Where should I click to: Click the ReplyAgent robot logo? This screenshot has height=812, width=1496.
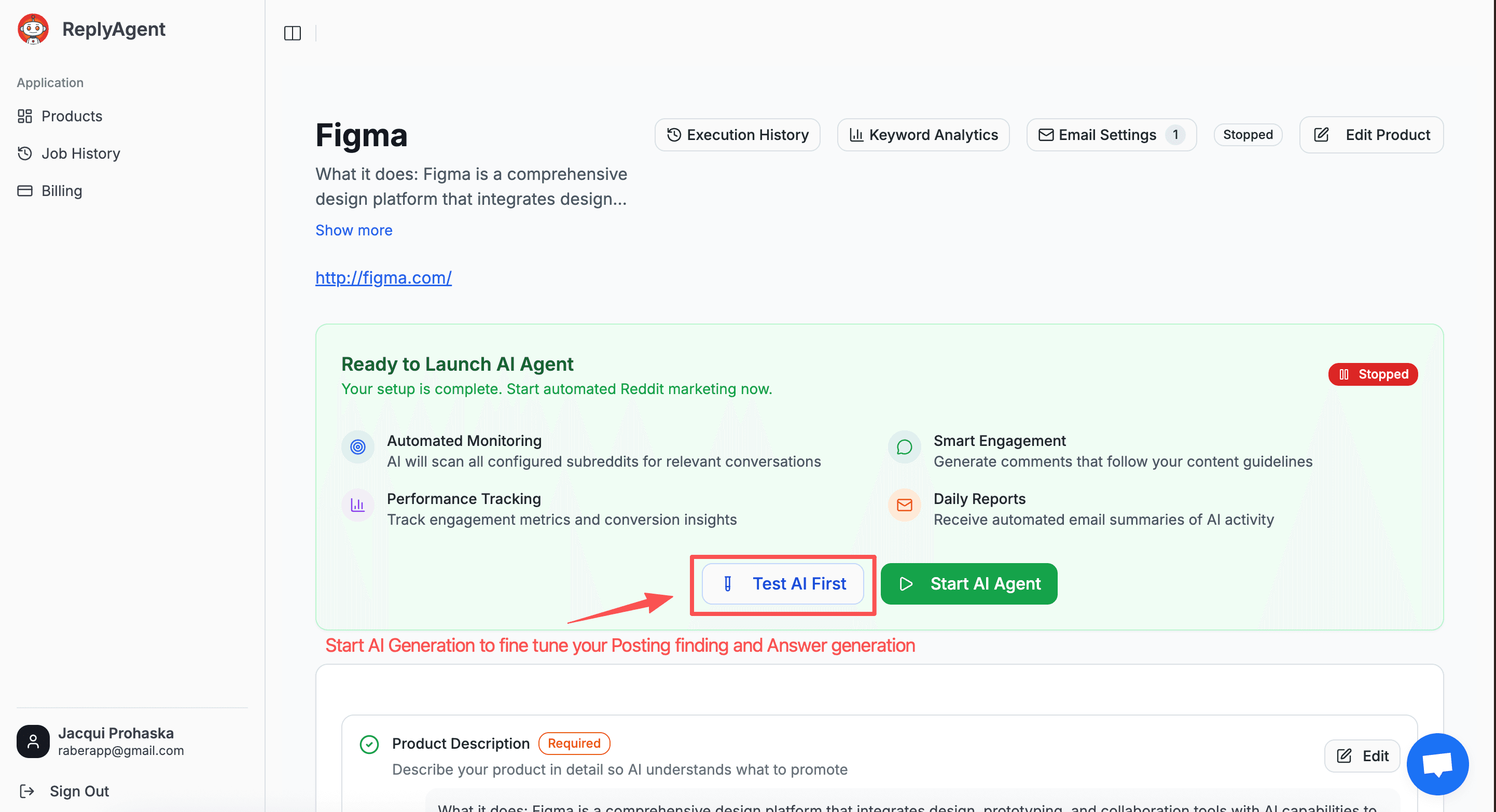tap(33, 29)
